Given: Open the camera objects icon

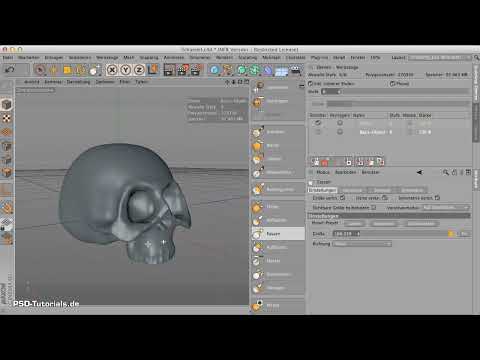Looking at the screenshot, I should tap(296, 70).
